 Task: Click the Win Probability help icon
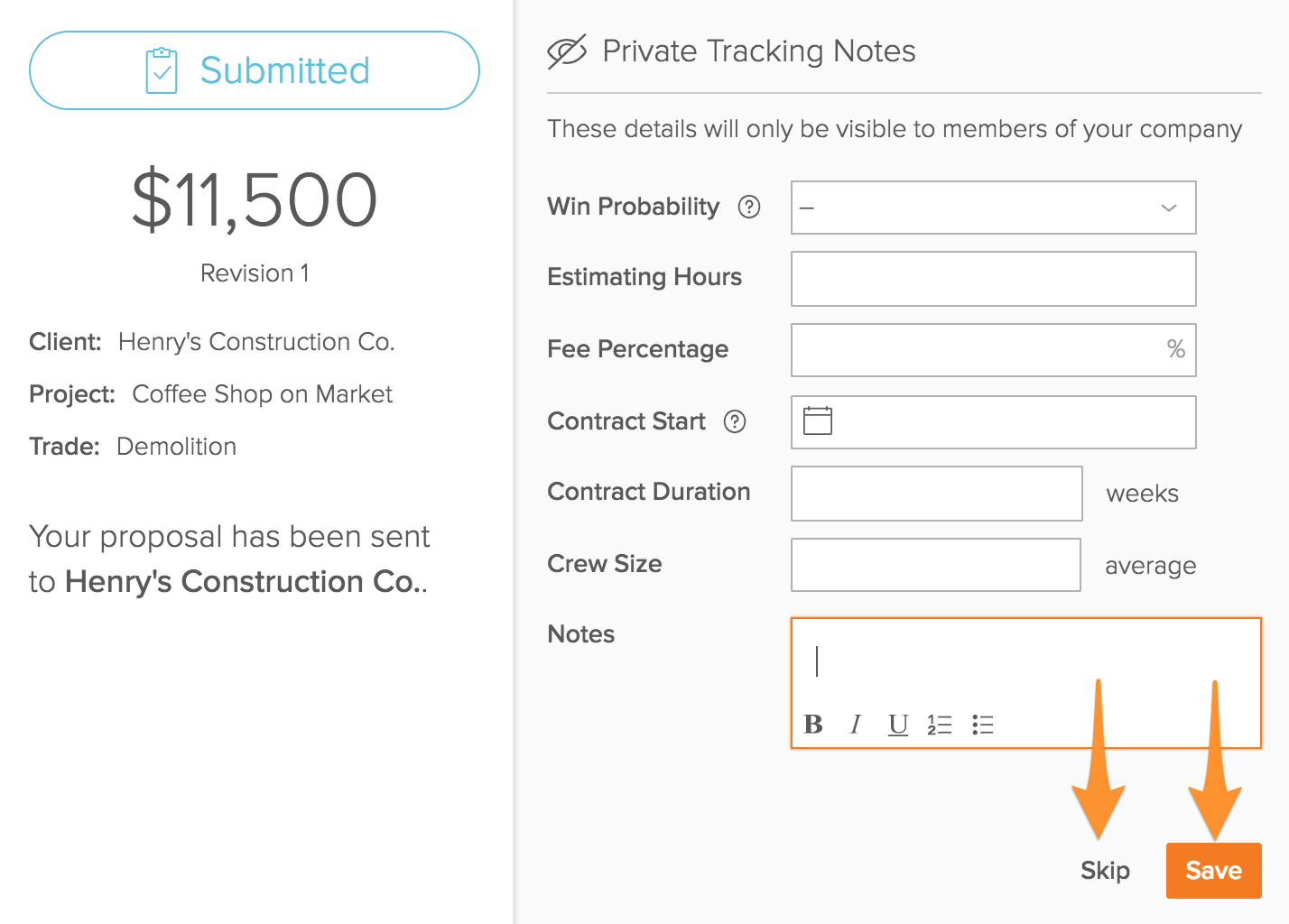(749, 207)
